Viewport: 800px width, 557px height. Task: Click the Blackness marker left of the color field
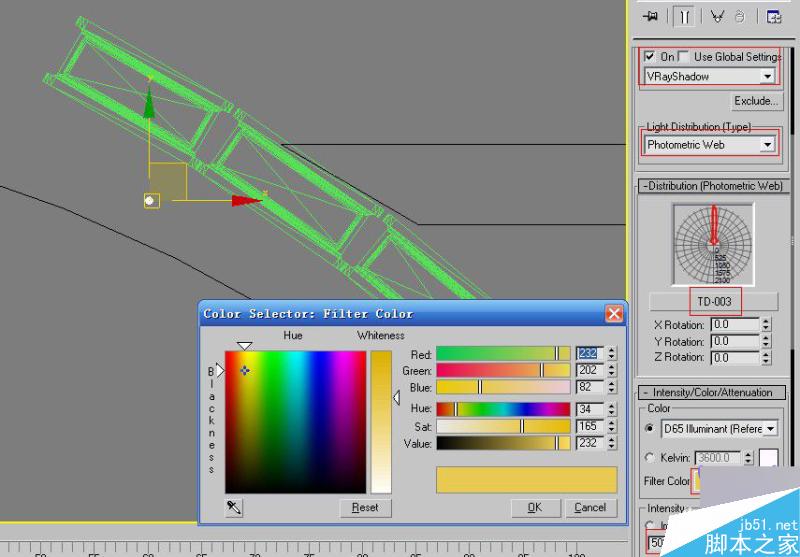click(x=220, y=370)
